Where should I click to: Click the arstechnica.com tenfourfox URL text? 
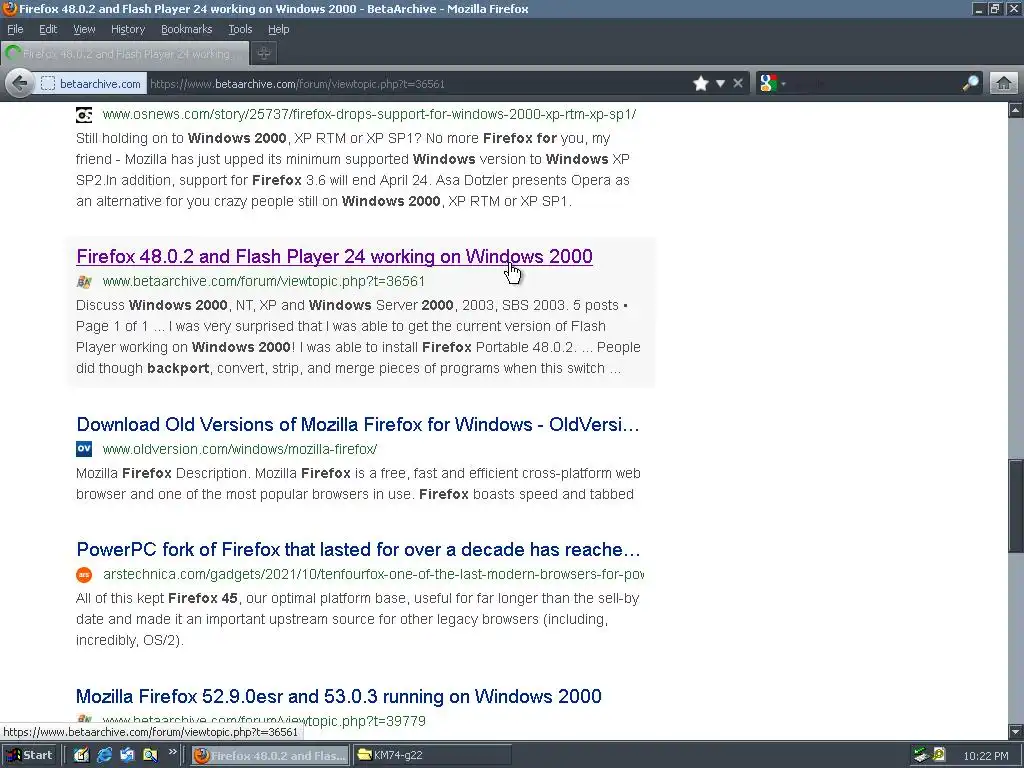coord(374,574)
